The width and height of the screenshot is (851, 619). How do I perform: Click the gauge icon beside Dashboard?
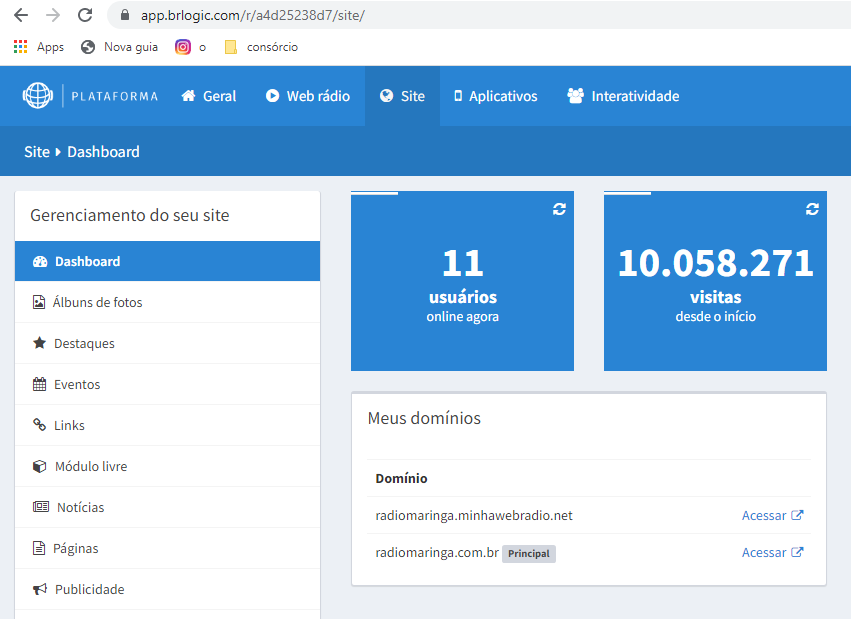(x=40, y=261)
